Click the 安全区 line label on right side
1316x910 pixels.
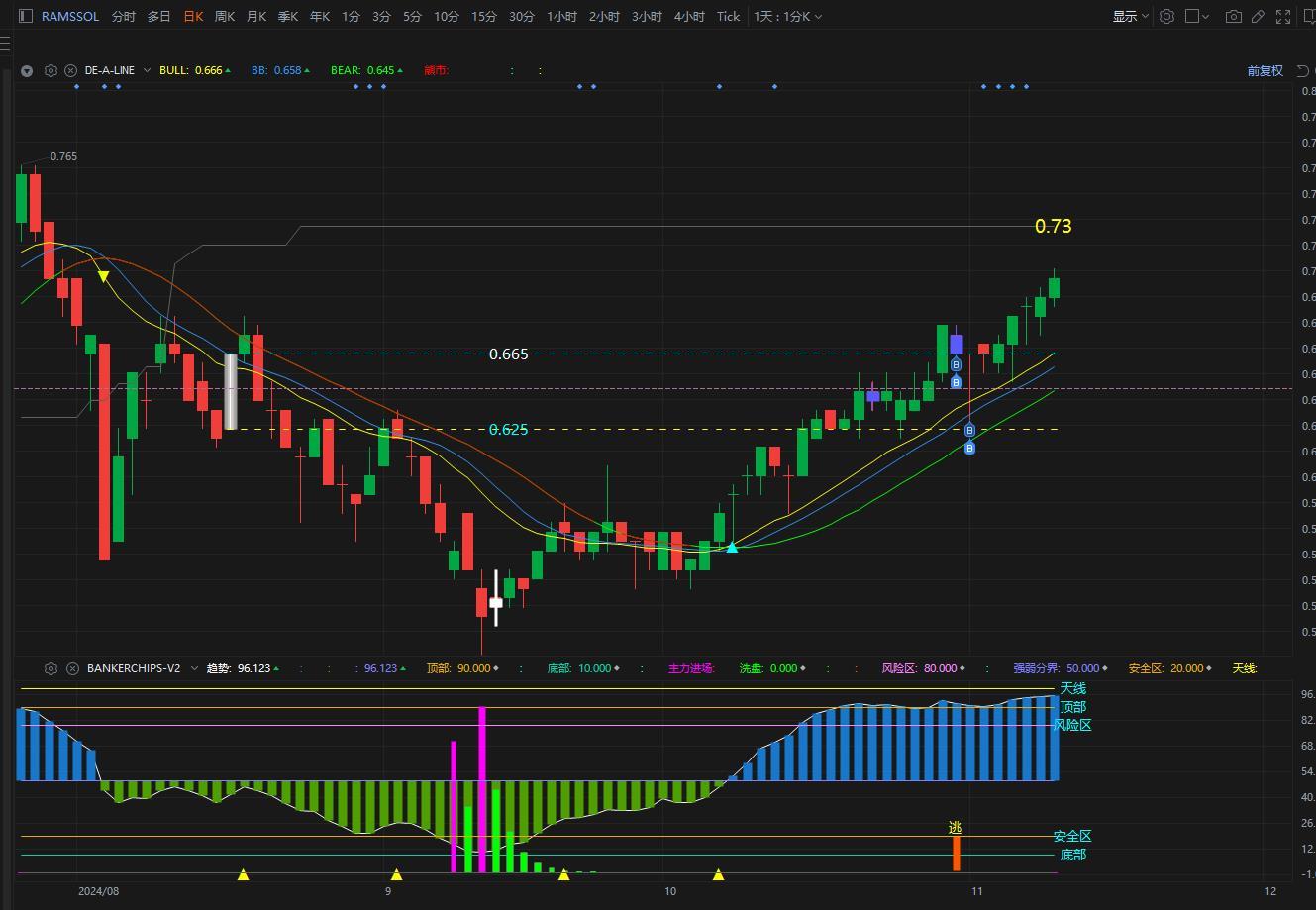point(1072,836)
